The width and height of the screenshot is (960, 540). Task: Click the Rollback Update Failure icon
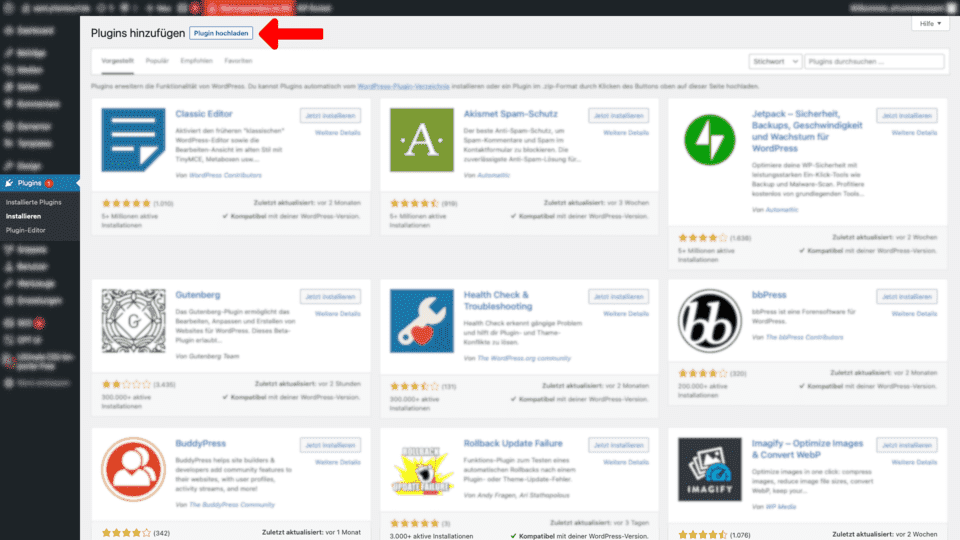point(421,470)
